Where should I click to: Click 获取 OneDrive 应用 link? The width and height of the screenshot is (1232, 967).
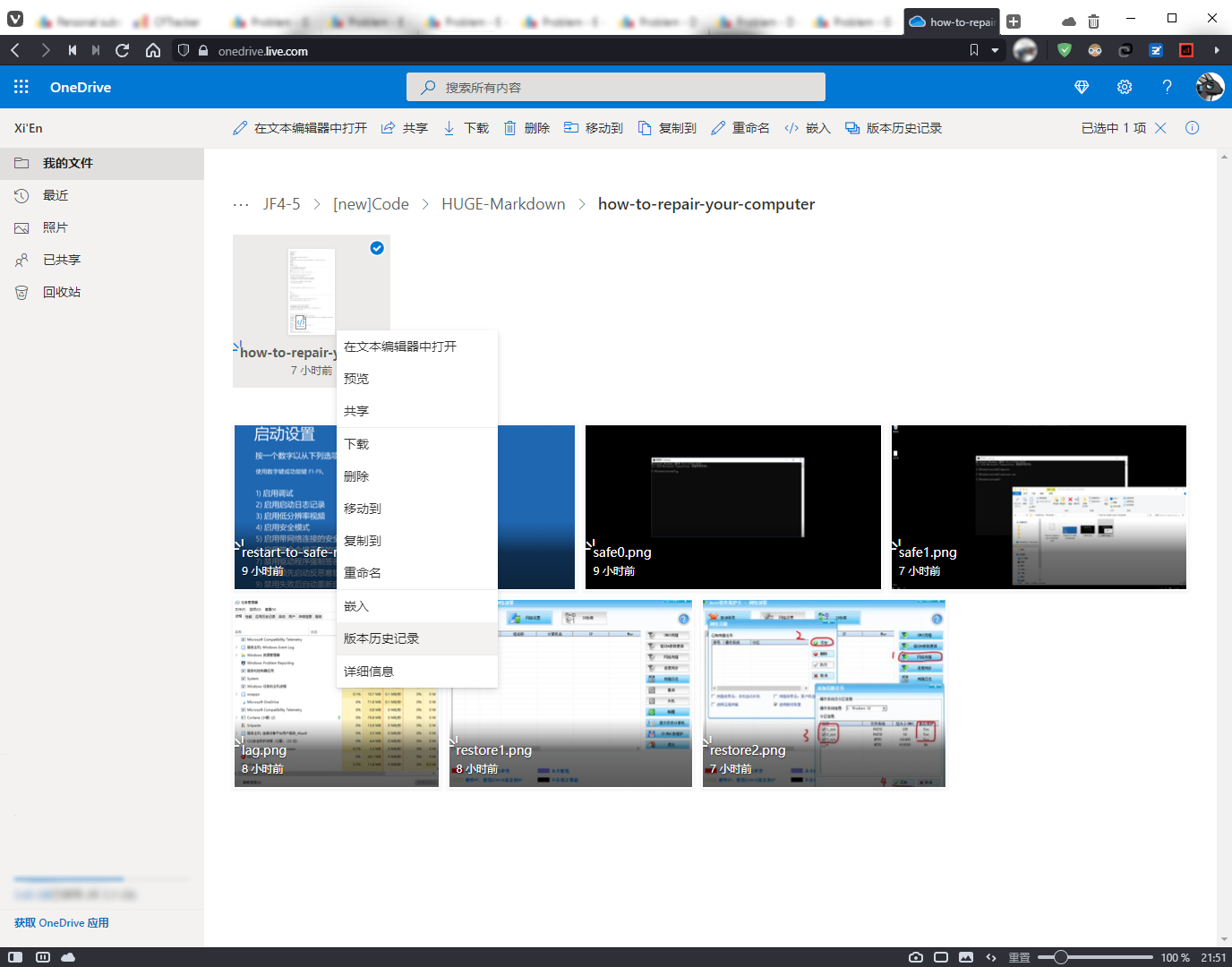[62, 923]
